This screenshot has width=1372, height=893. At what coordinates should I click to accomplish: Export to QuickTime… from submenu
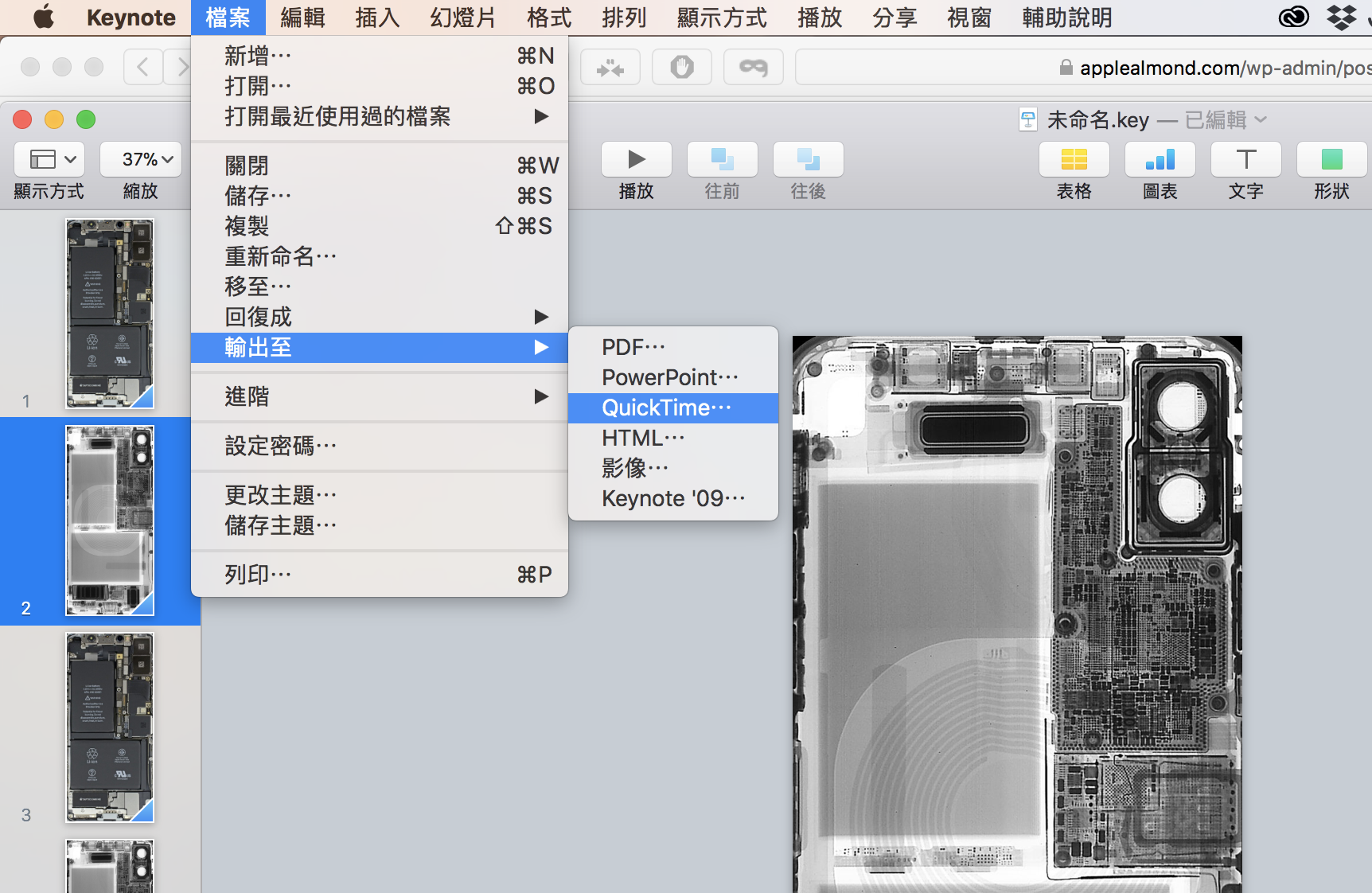click(673, 408)
